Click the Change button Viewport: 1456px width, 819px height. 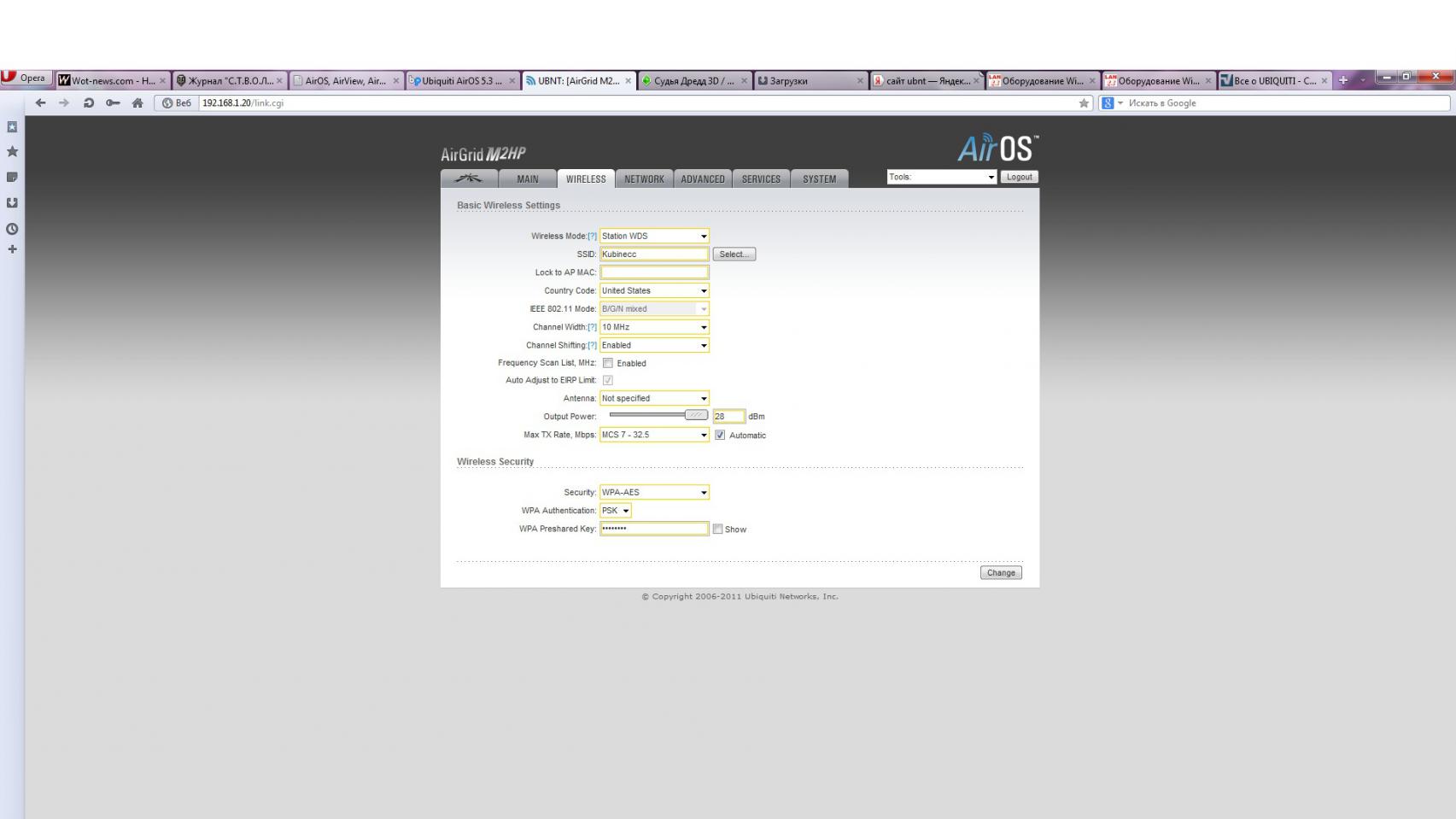coord(1001,573)
